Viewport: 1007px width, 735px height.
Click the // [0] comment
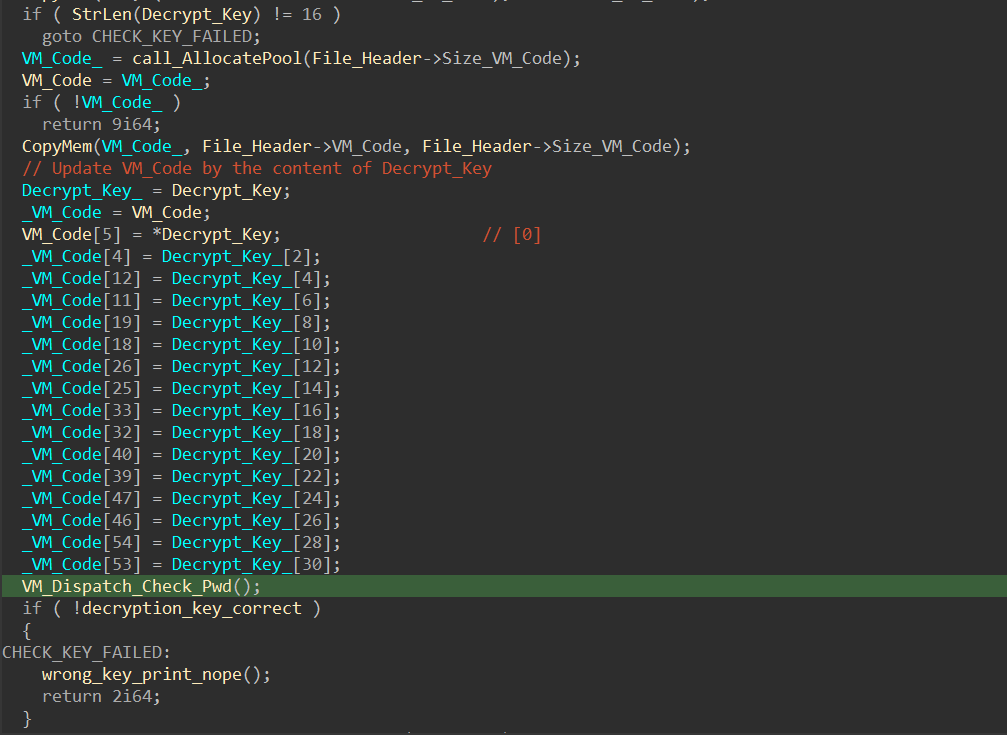511,234
